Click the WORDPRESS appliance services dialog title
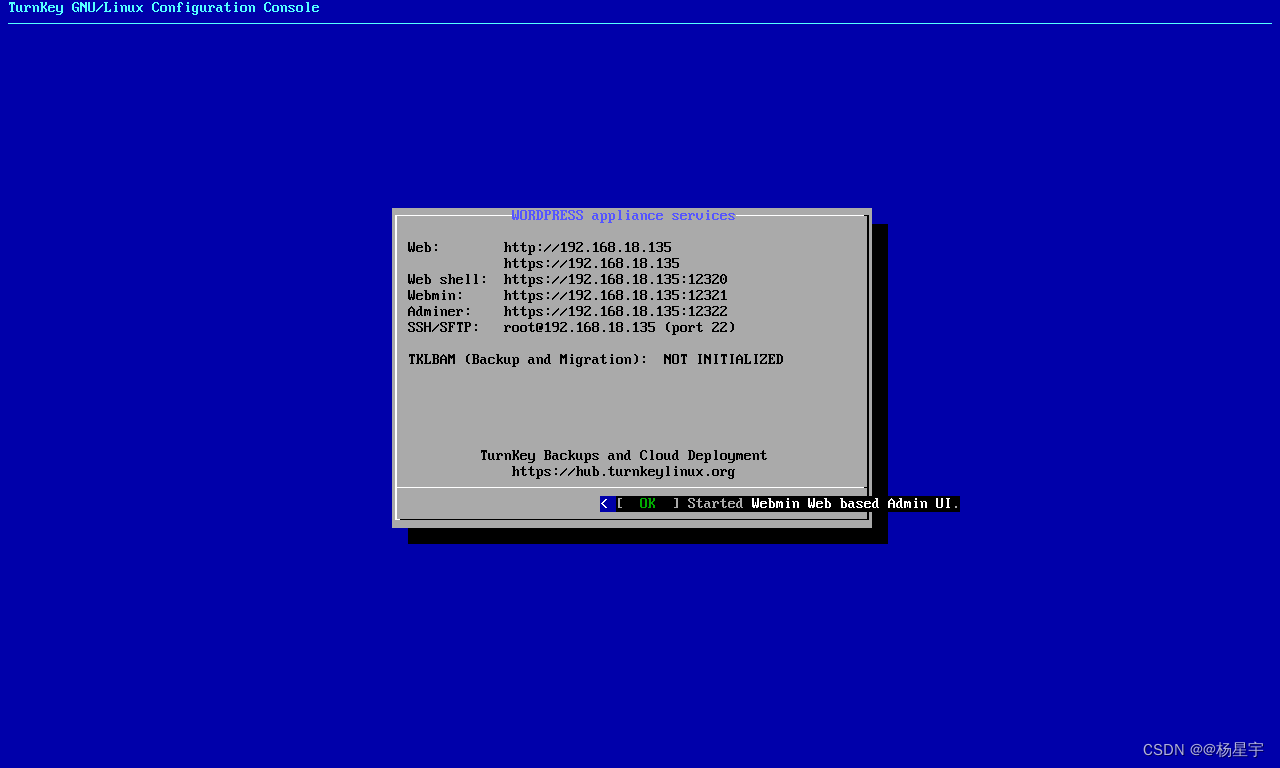The height and width of the screenshot is (768, 1280). (624, 215)
